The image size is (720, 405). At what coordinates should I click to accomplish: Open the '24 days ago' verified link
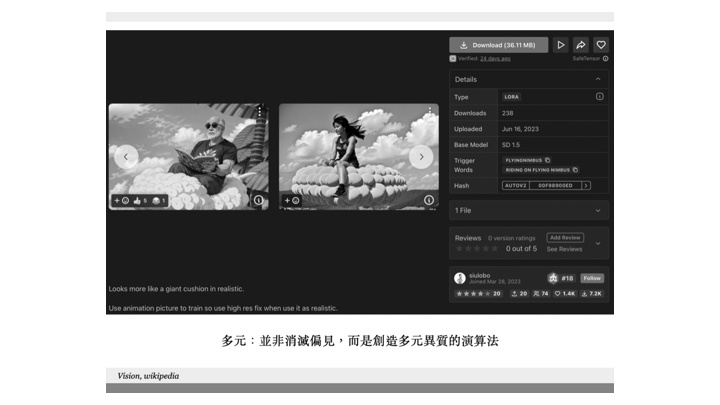[495, 59]
